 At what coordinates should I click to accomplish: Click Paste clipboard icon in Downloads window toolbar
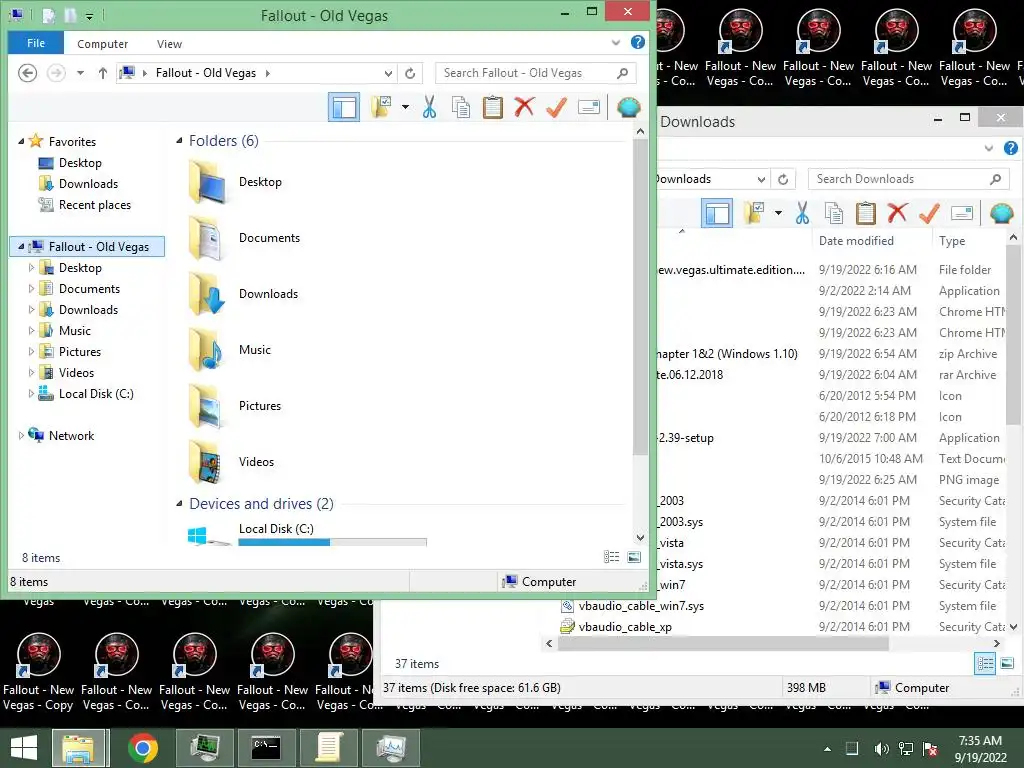click(865, 213)
